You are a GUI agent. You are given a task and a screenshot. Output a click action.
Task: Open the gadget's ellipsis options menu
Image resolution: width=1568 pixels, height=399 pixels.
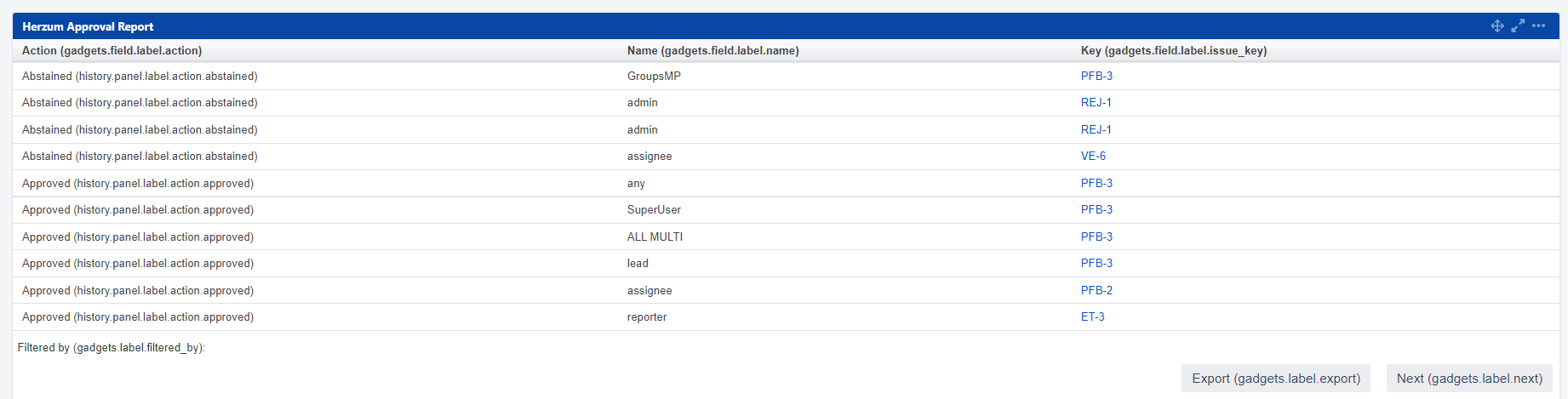point(1538,26)
